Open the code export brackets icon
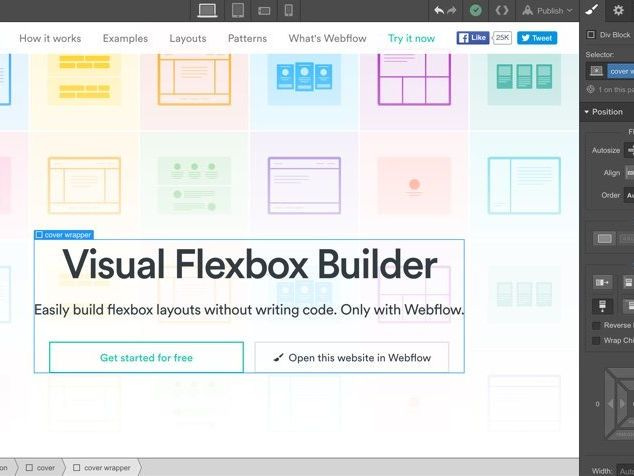This screenshot has width=634, height=476. click(x=502, y=10)
